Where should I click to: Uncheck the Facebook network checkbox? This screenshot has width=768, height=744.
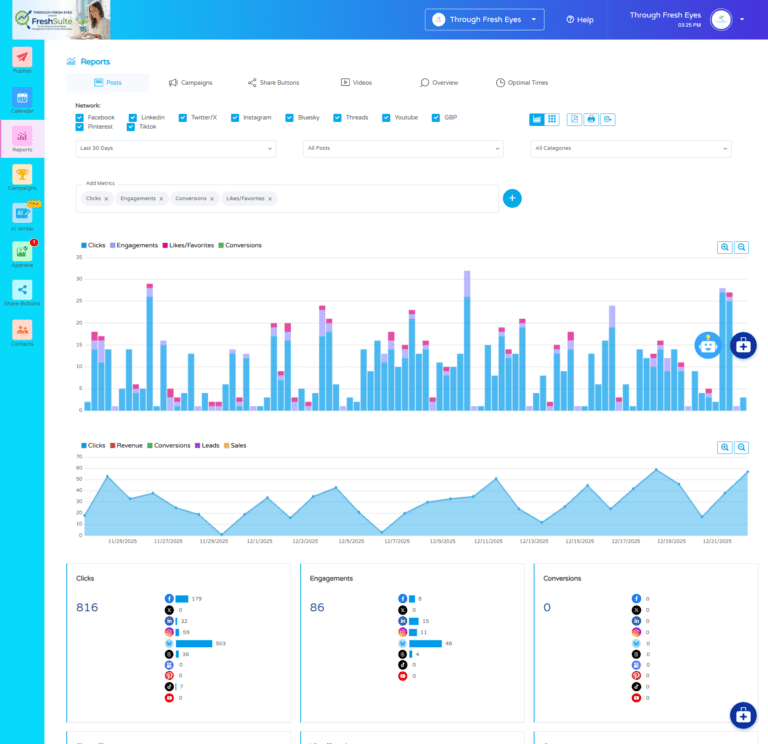click(x=80, y=118)
